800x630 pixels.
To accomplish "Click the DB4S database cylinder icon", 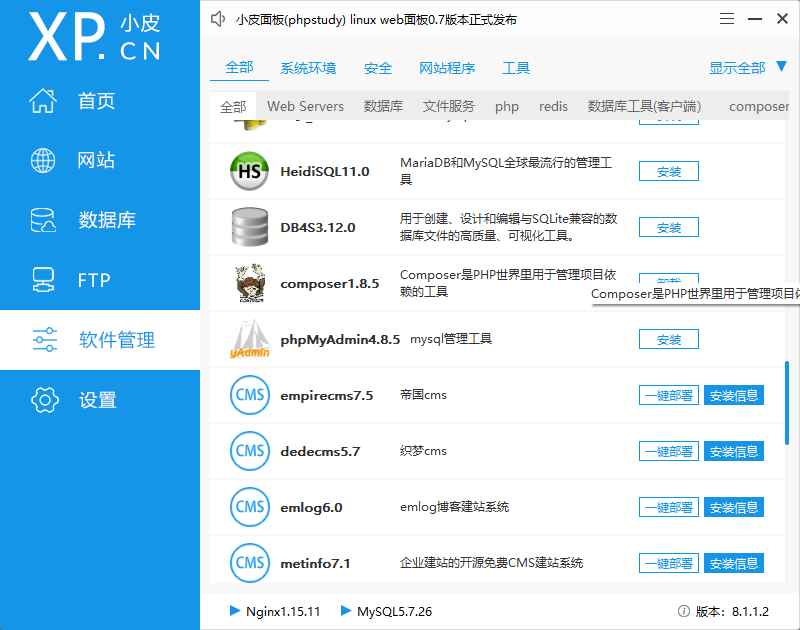I will click(x=249, y=226).
